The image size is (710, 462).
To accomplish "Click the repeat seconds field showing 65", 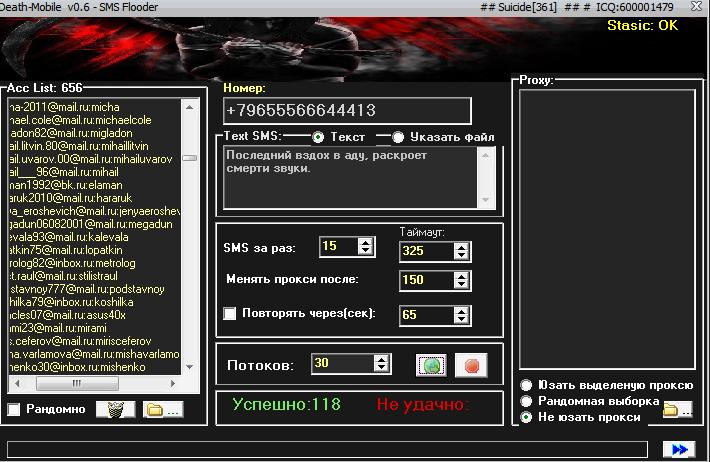I will (x=427, y=315).
